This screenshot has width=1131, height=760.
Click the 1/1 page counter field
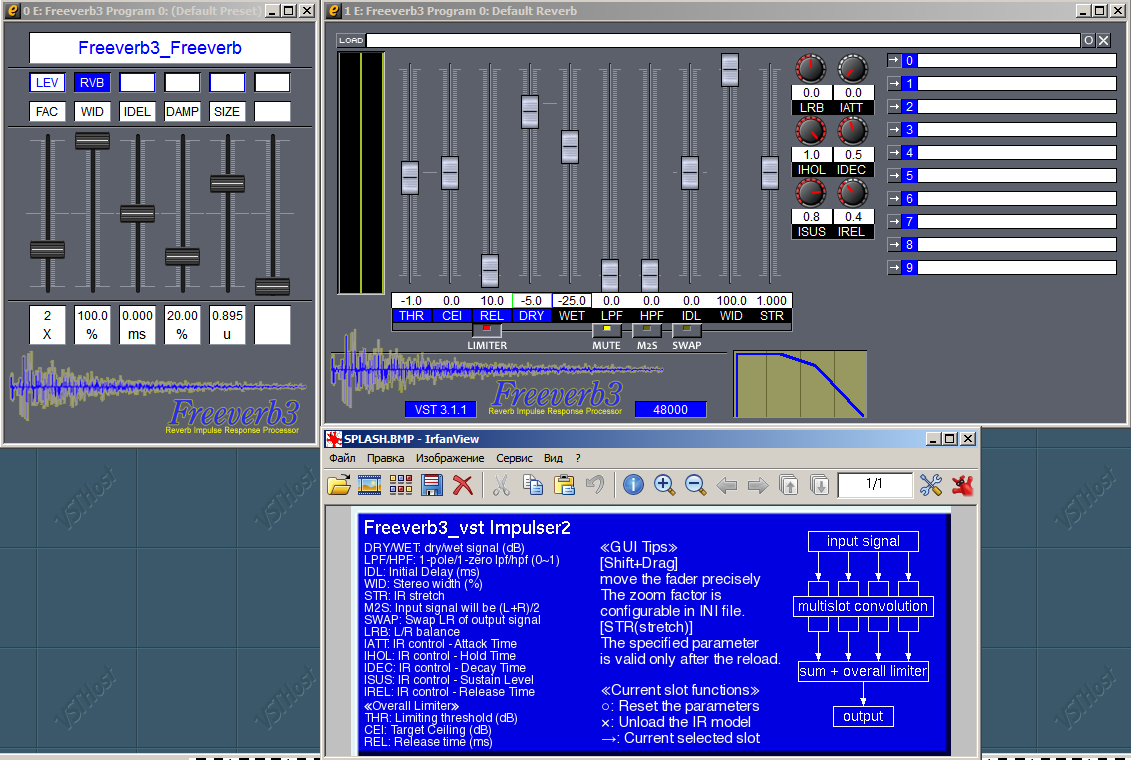tap(874, 485)
